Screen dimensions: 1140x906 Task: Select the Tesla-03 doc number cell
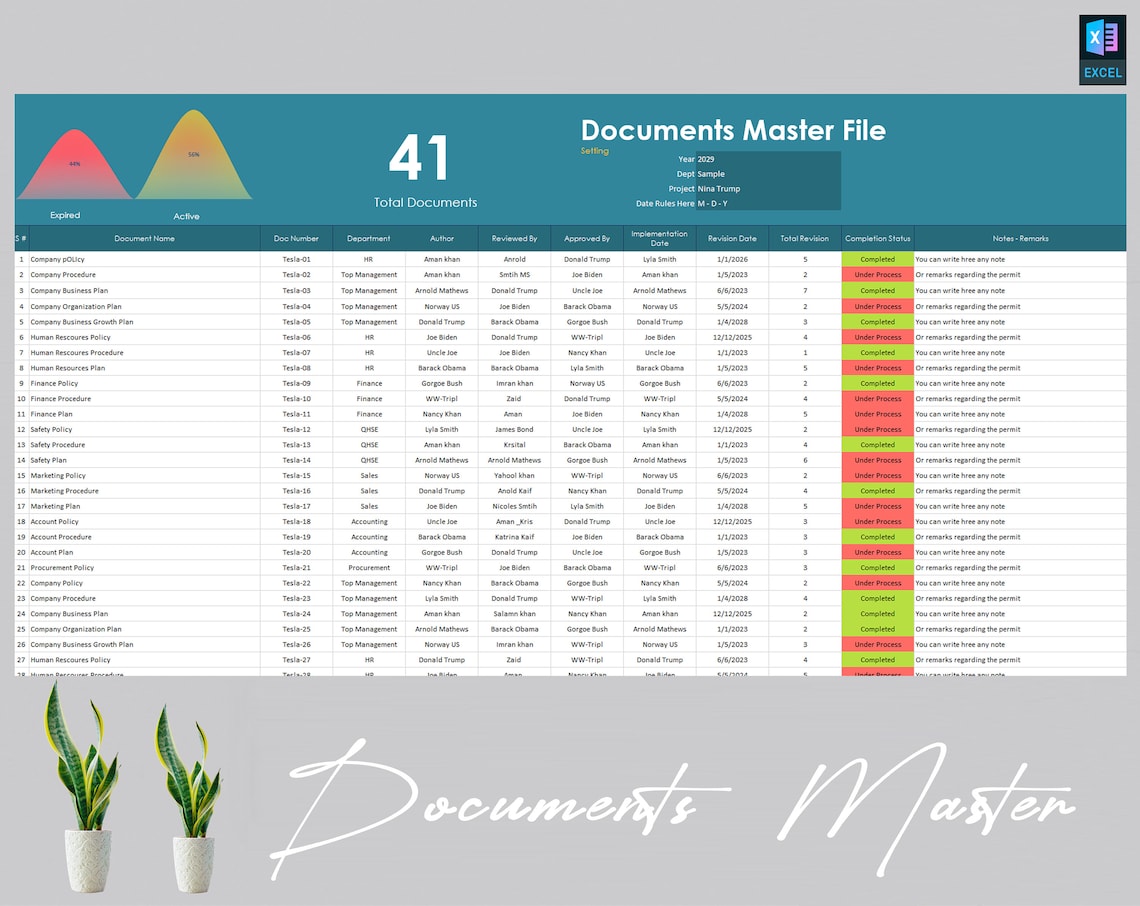click(x=296, y=291)
